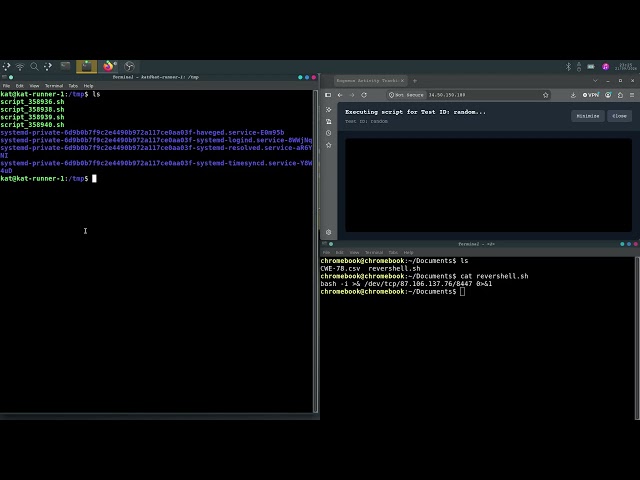
Task: Open the synced tabs sidebar icon
Action: click(x=329, y=122)
